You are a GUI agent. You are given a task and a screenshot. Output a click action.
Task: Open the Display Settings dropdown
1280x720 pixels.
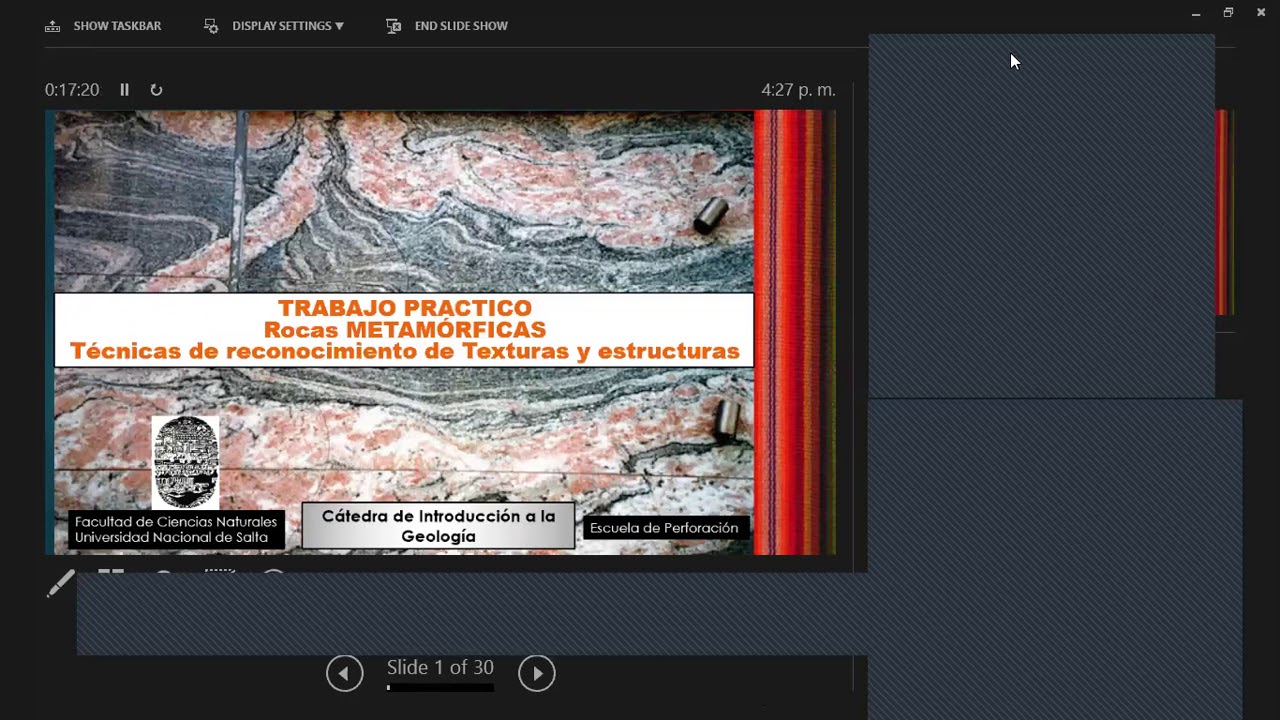pyautogui.click(x=287, y=26)
